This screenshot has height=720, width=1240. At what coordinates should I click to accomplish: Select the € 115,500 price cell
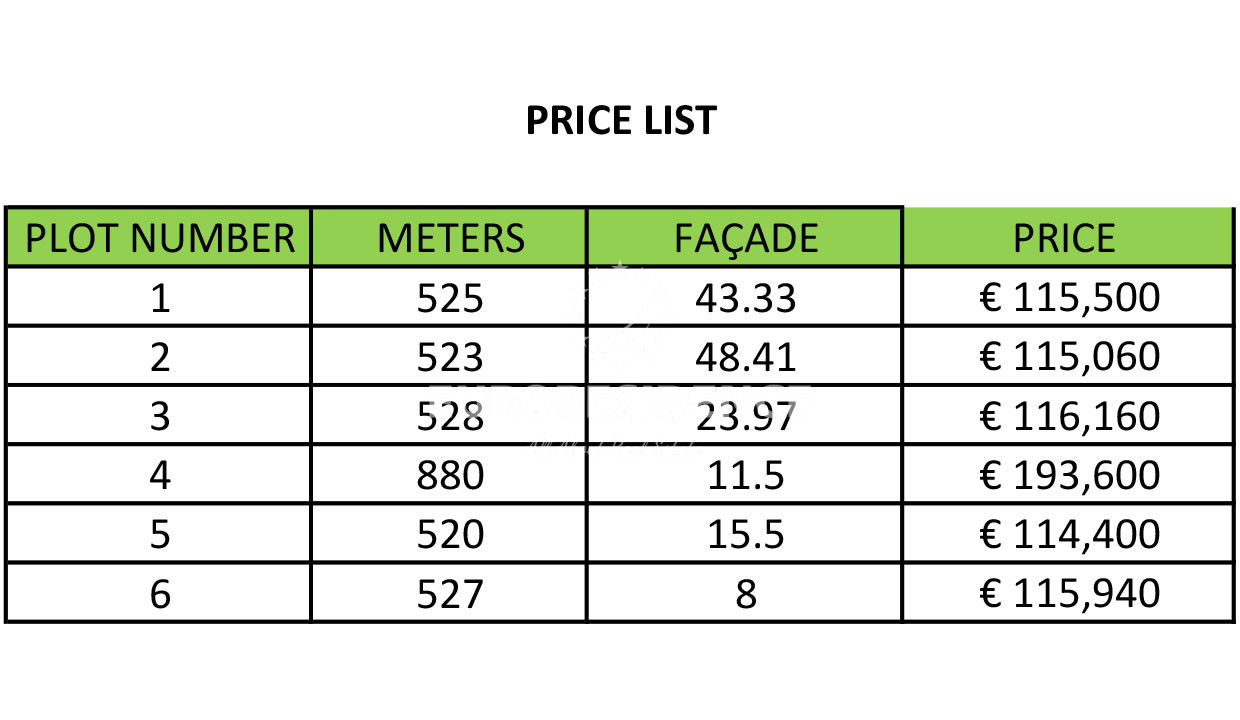coord(1068,297)
